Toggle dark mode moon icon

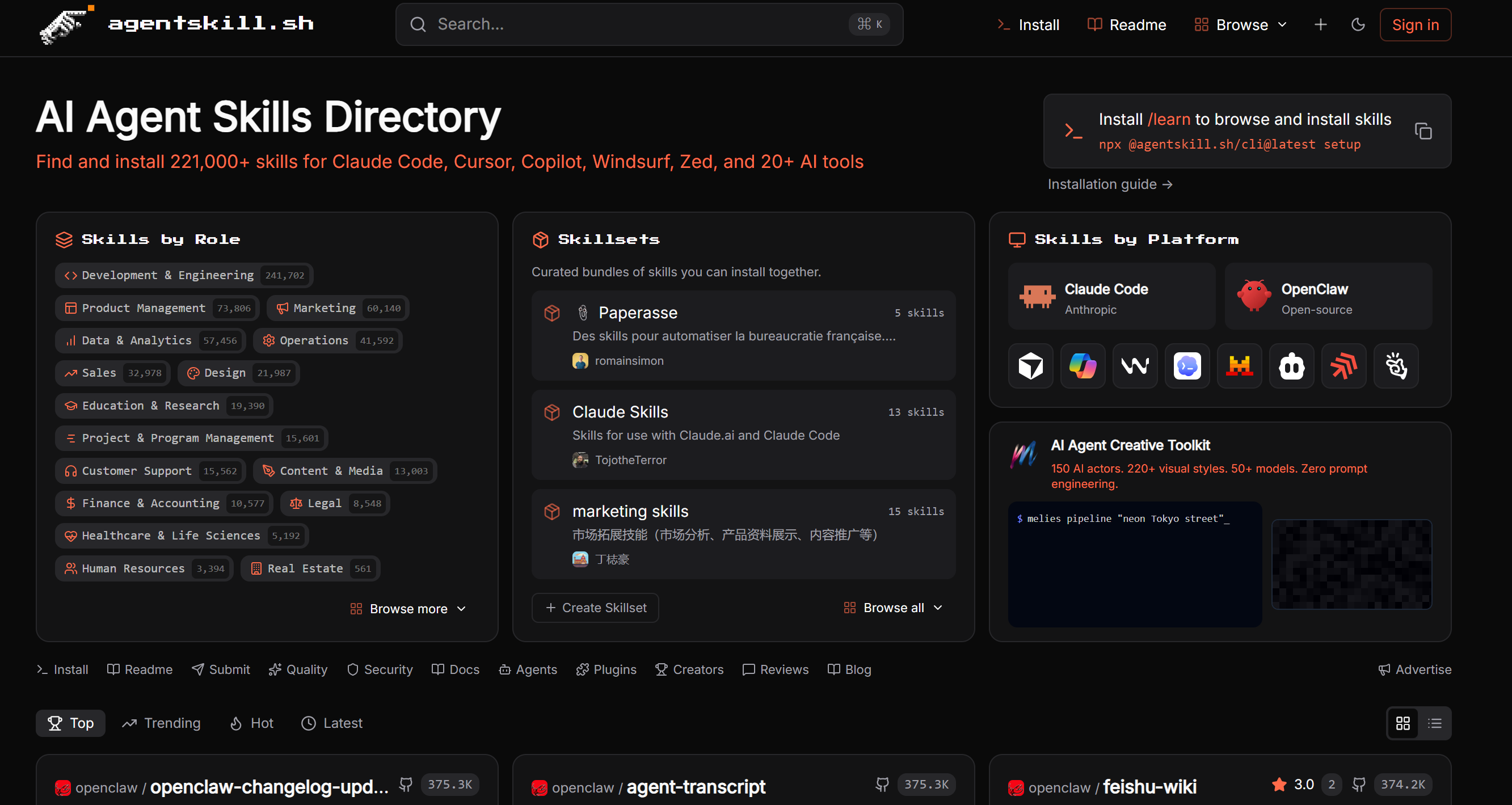click(1358, 24)
